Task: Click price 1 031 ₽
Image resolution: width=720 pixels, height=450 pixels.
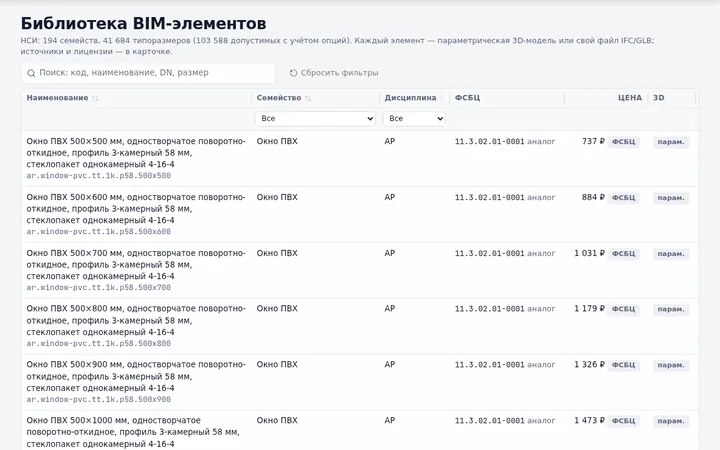Action: tap(589, 253)
